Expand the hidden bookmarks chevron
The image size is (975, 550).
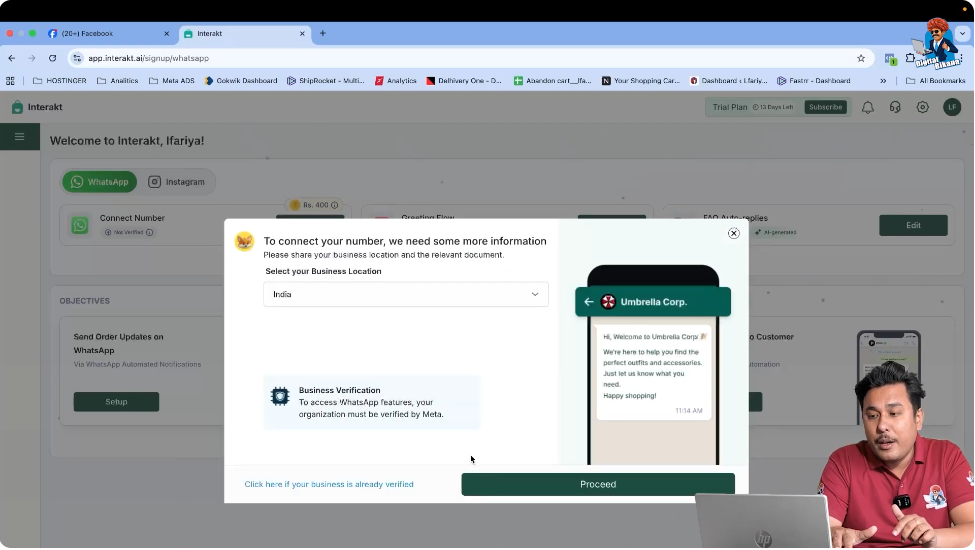click(883, 81)
